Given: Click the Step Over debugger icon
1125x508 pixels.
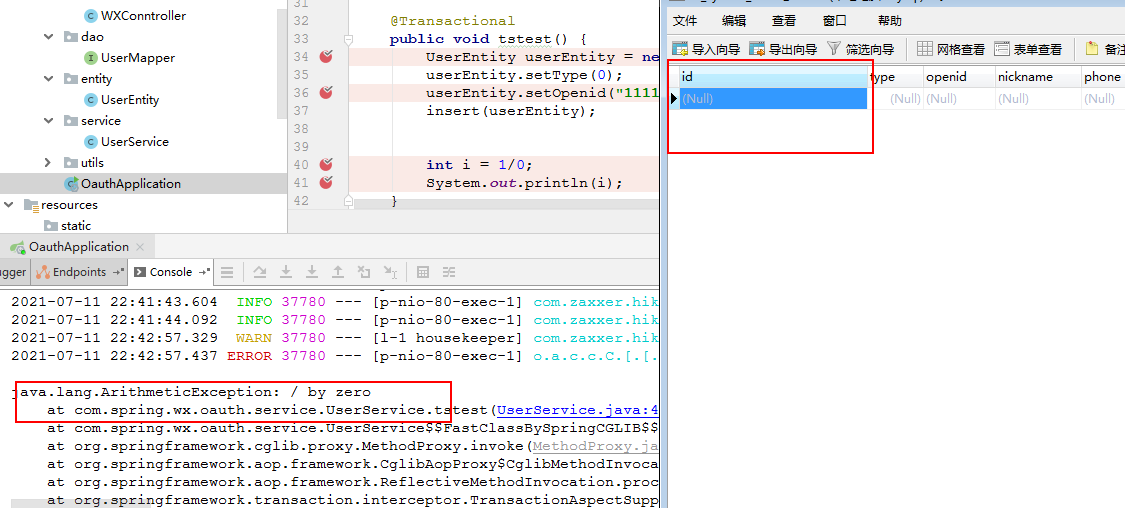Looking at the screenshot, I should coord(260,272).
